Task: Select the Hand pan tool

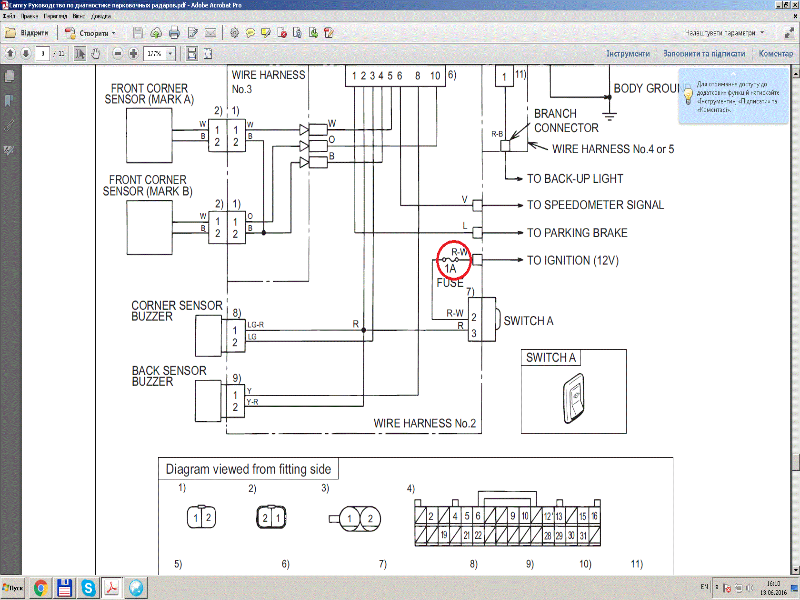Action: (x=98, y=53)
